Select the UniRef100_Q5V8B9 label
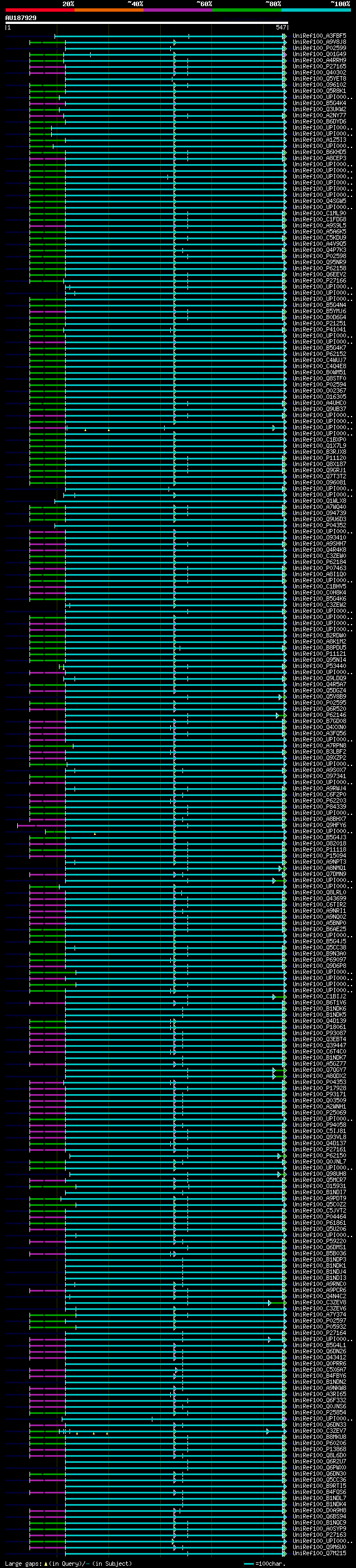Screen dimensions: 356x1568 pos(319,697)
